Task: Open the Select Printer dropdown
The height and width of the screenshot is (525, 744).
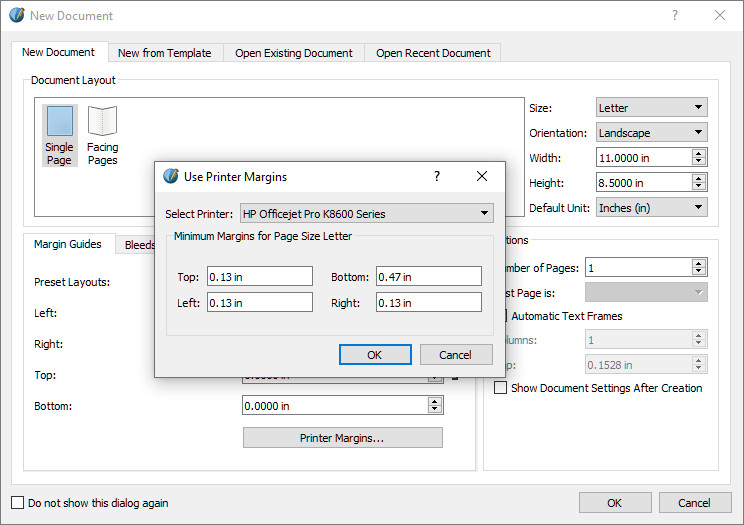Action: click(x=366, y=213)
